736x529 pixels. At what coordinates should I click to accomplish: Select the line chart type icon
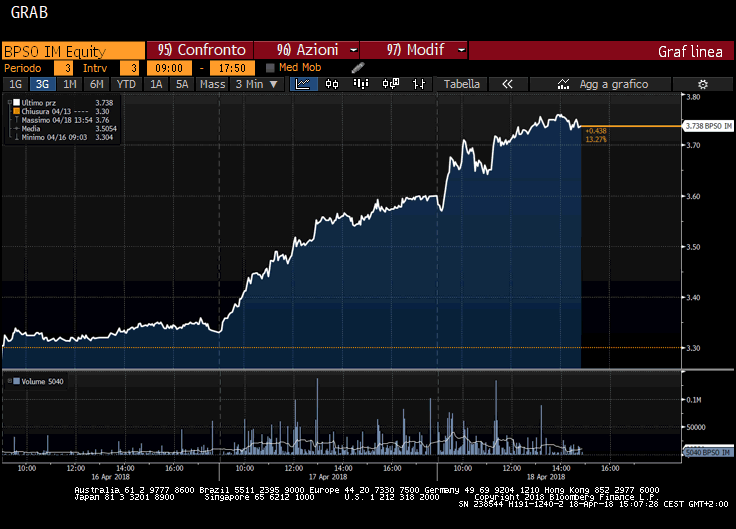click(303, 84)
